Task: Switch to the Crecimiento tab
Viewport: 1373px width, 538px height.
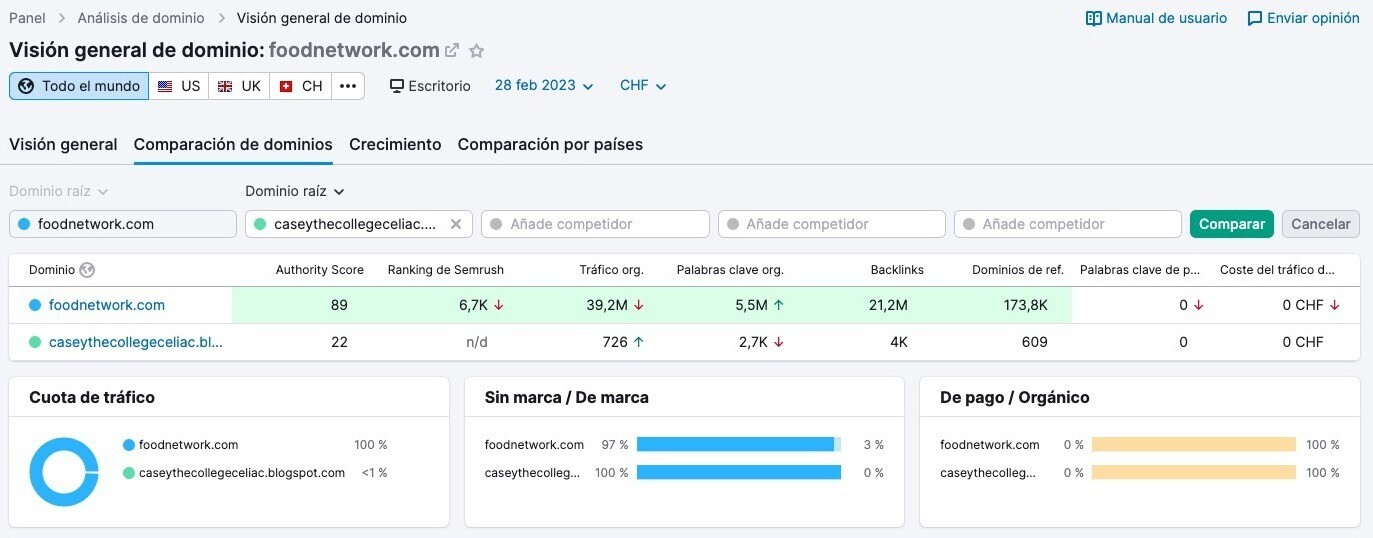Action: click(x=395, y=144)
